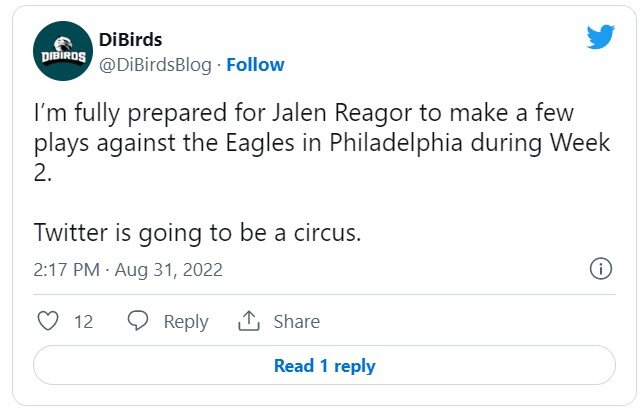Follow the DiBirds account
Screen dimensions: 642x412
click(255, 64)
